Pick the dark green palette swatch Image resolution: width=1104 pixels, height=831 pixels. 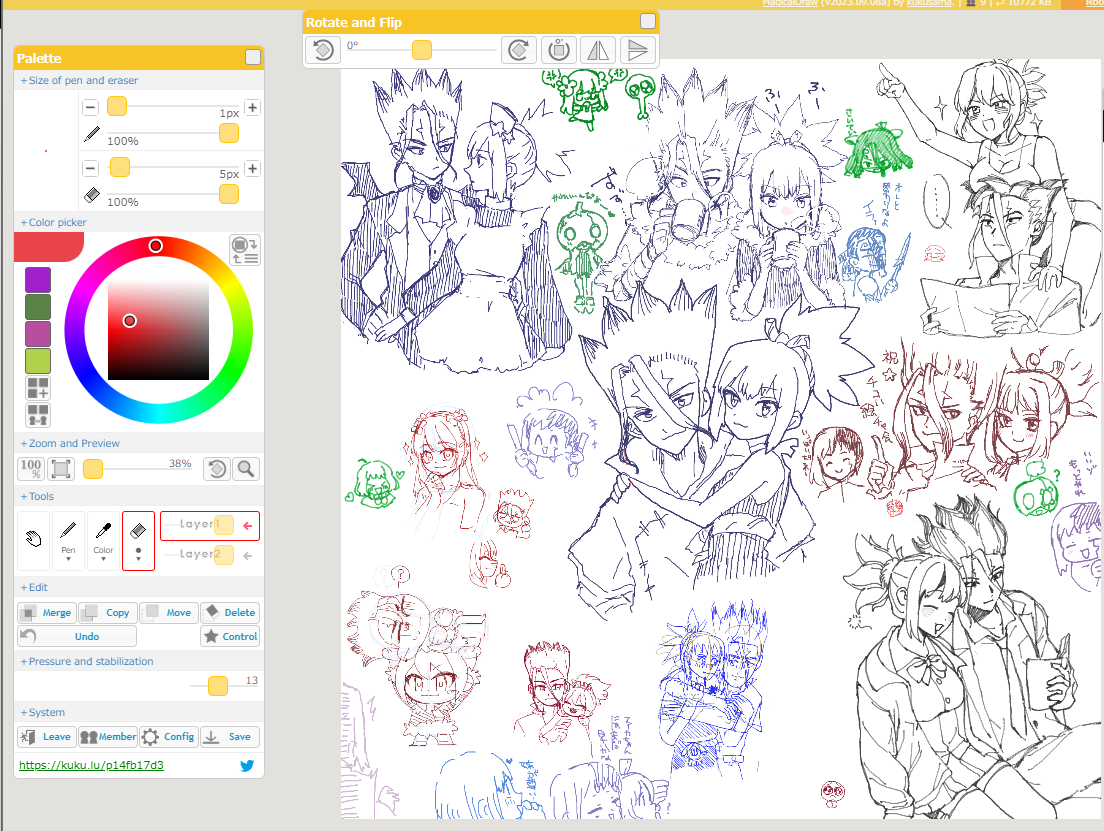[38, 307]
